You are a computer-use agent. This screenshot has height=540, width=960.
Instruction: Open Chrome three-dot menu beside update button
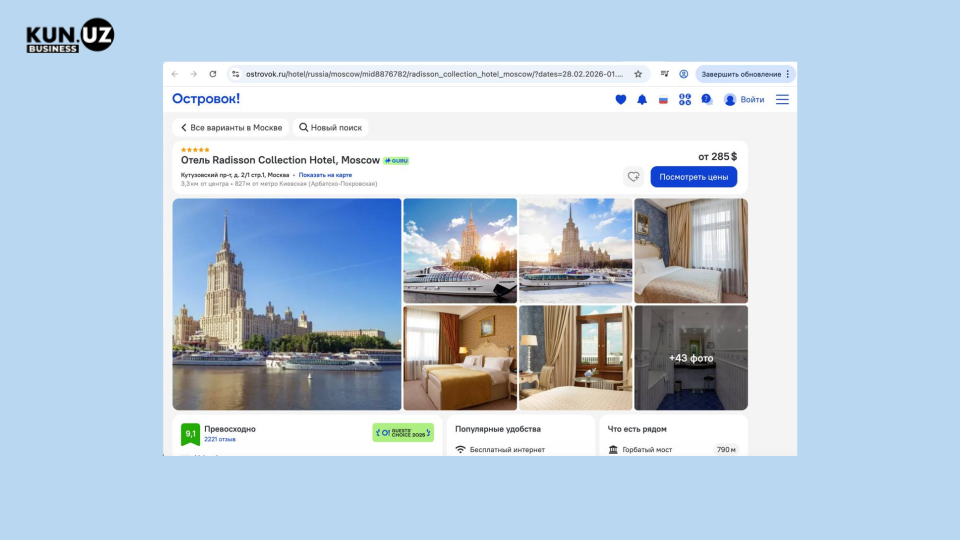coord(788,74)
